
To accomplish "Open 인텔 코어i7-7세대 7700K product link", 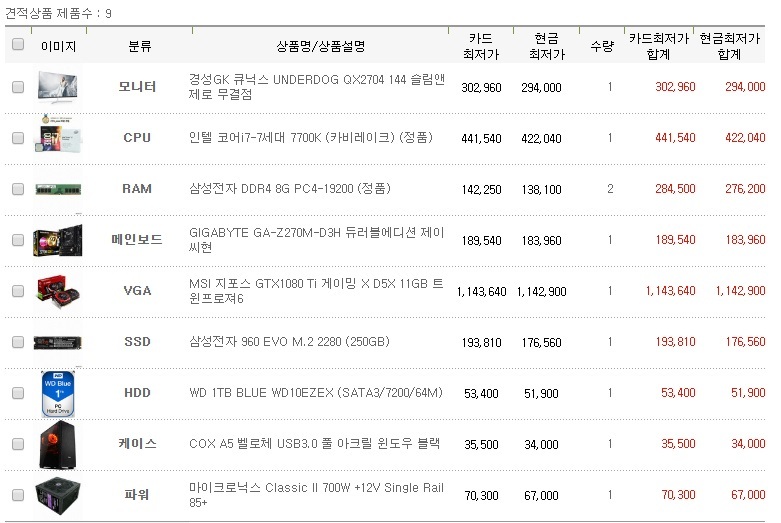I will (311, 137).
